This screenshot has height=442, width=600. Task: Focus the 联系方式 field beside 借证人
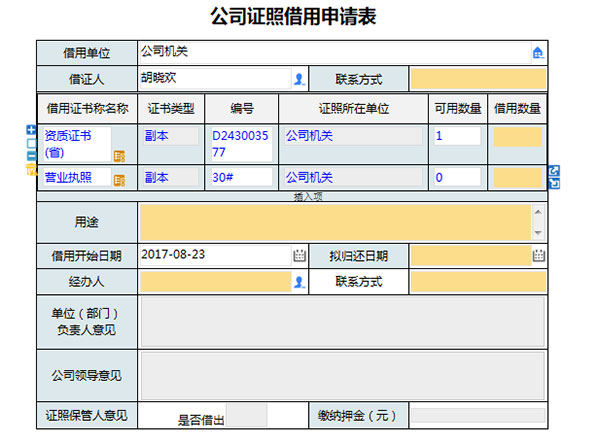point(478,79)
